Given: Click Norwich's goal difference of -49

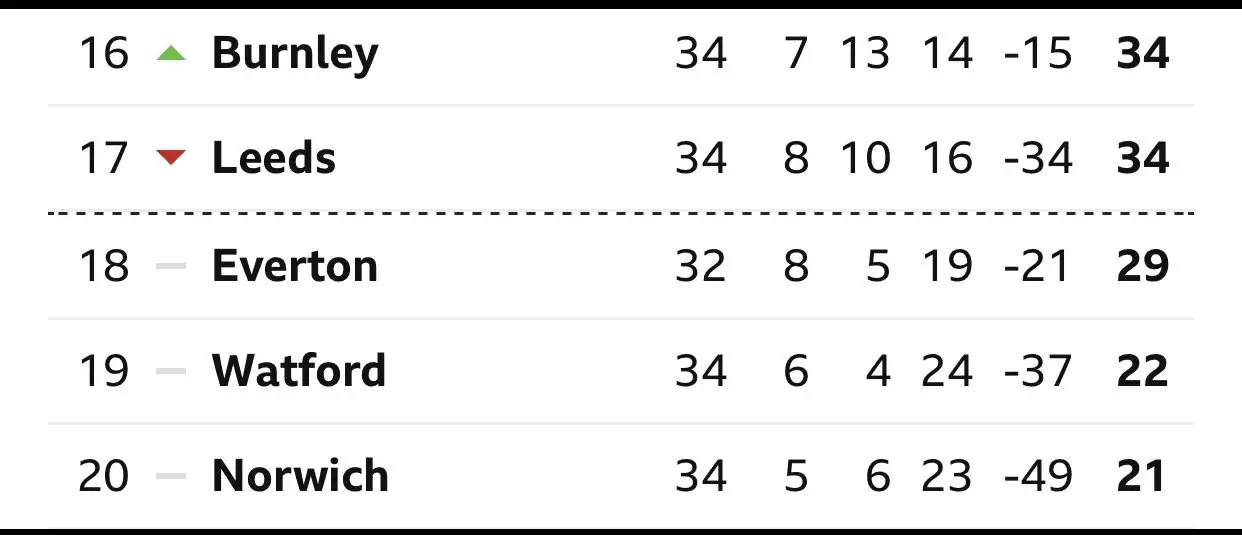Looking at the screenshot, I should coord(1037,476).
